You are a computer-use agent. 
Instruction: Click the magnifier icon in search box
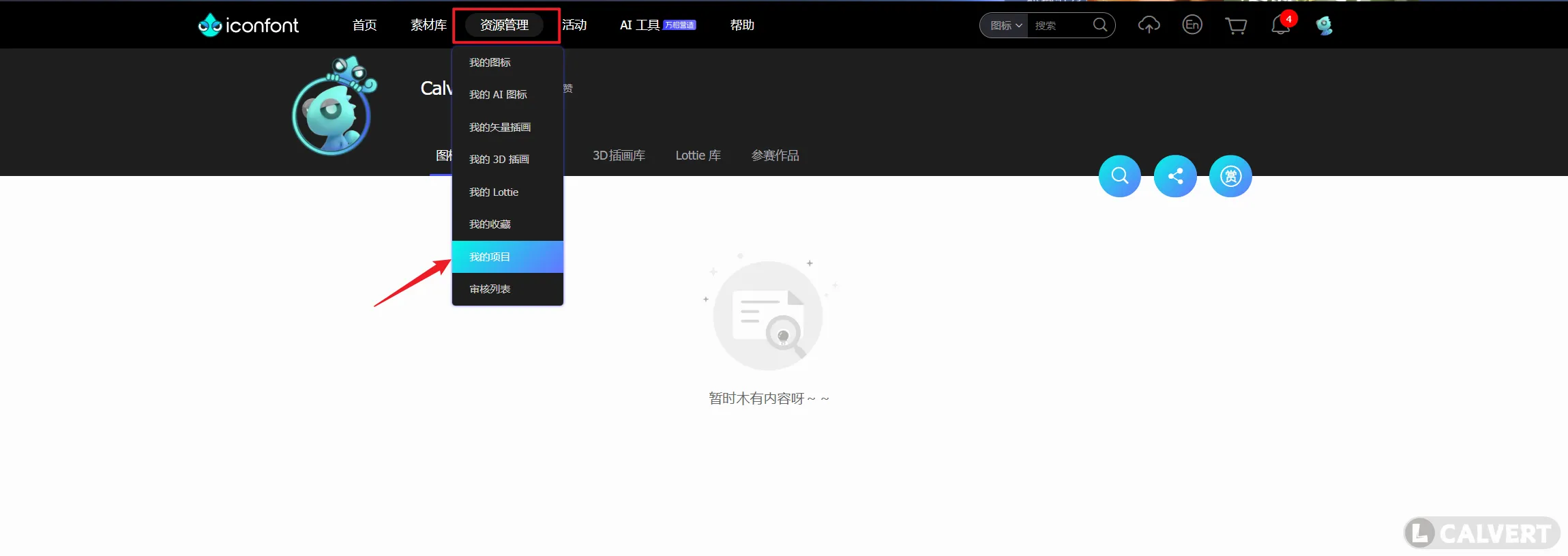tap(1099, 25)
